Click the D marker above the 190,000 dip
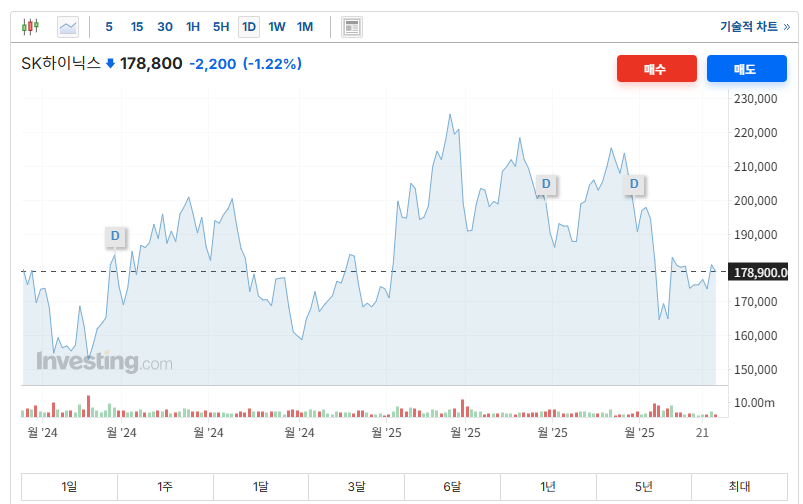Image resolution: width=803 pixels, height=504 pixels. point(546,184)
